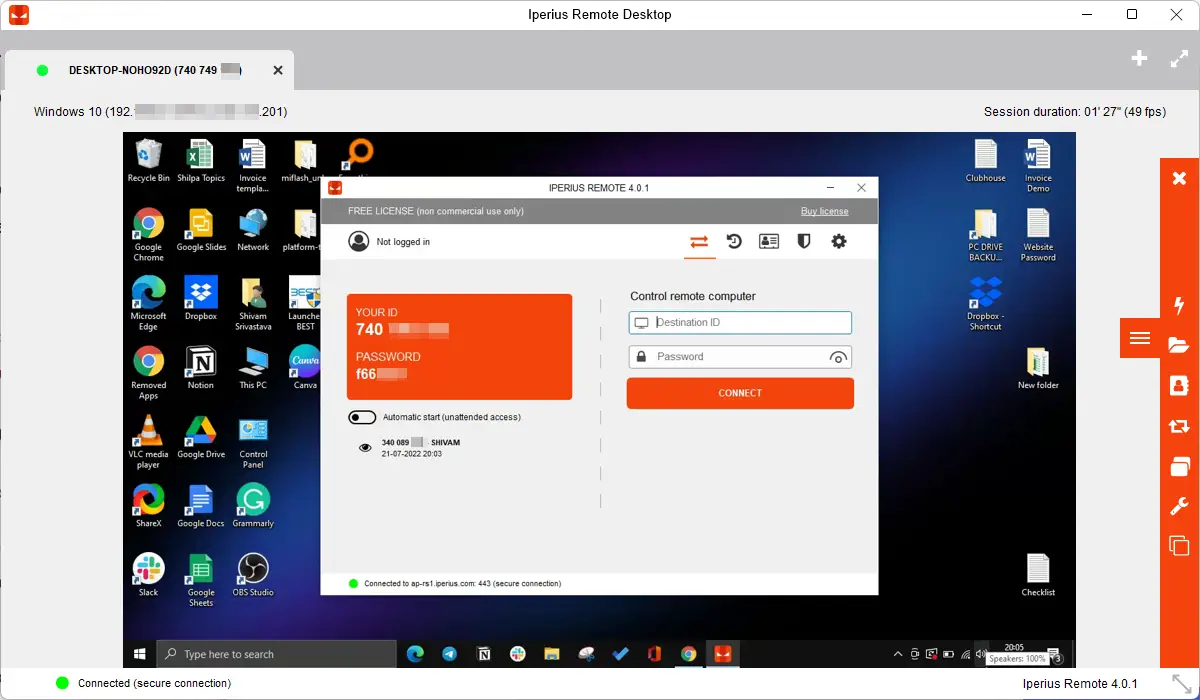The height and width of the screenshot is (700, 1200).
Task: Open the security shield settings icon
Action: point(803,241)
